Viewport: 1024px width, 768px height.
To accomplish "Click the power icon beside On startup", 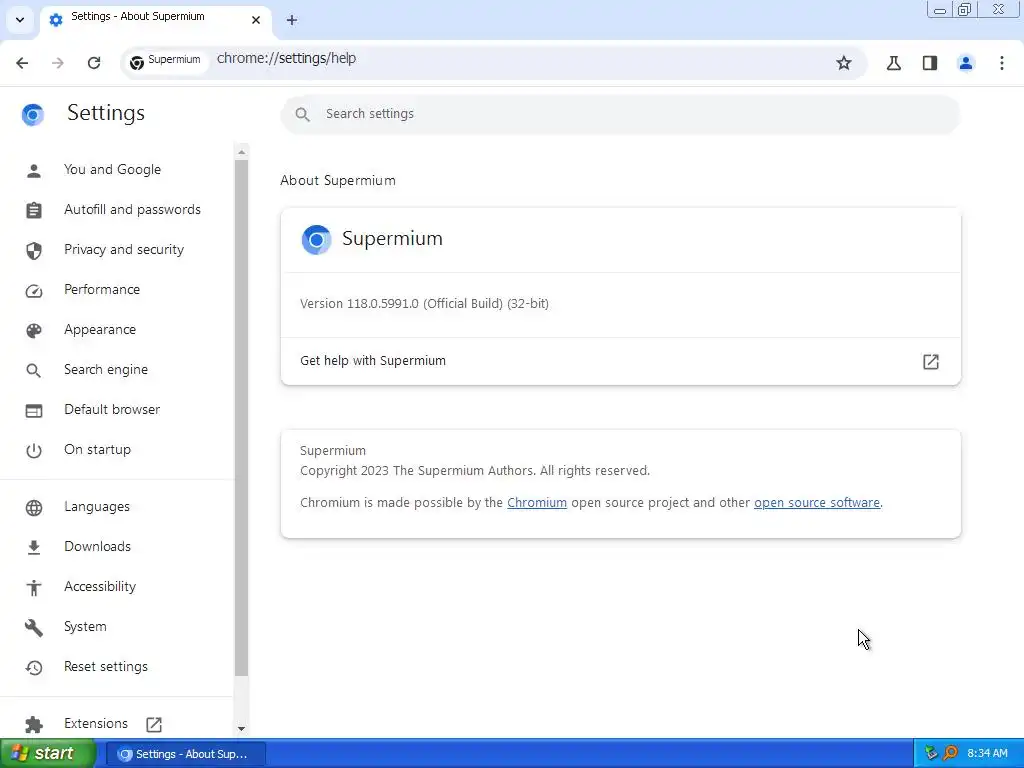I will 34,451.
